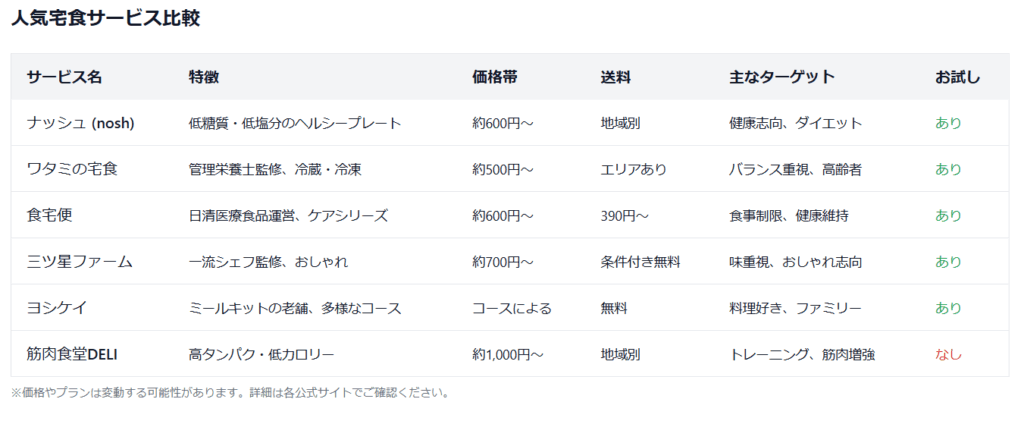Select the 条件付き無料 shipping cell

641,262
